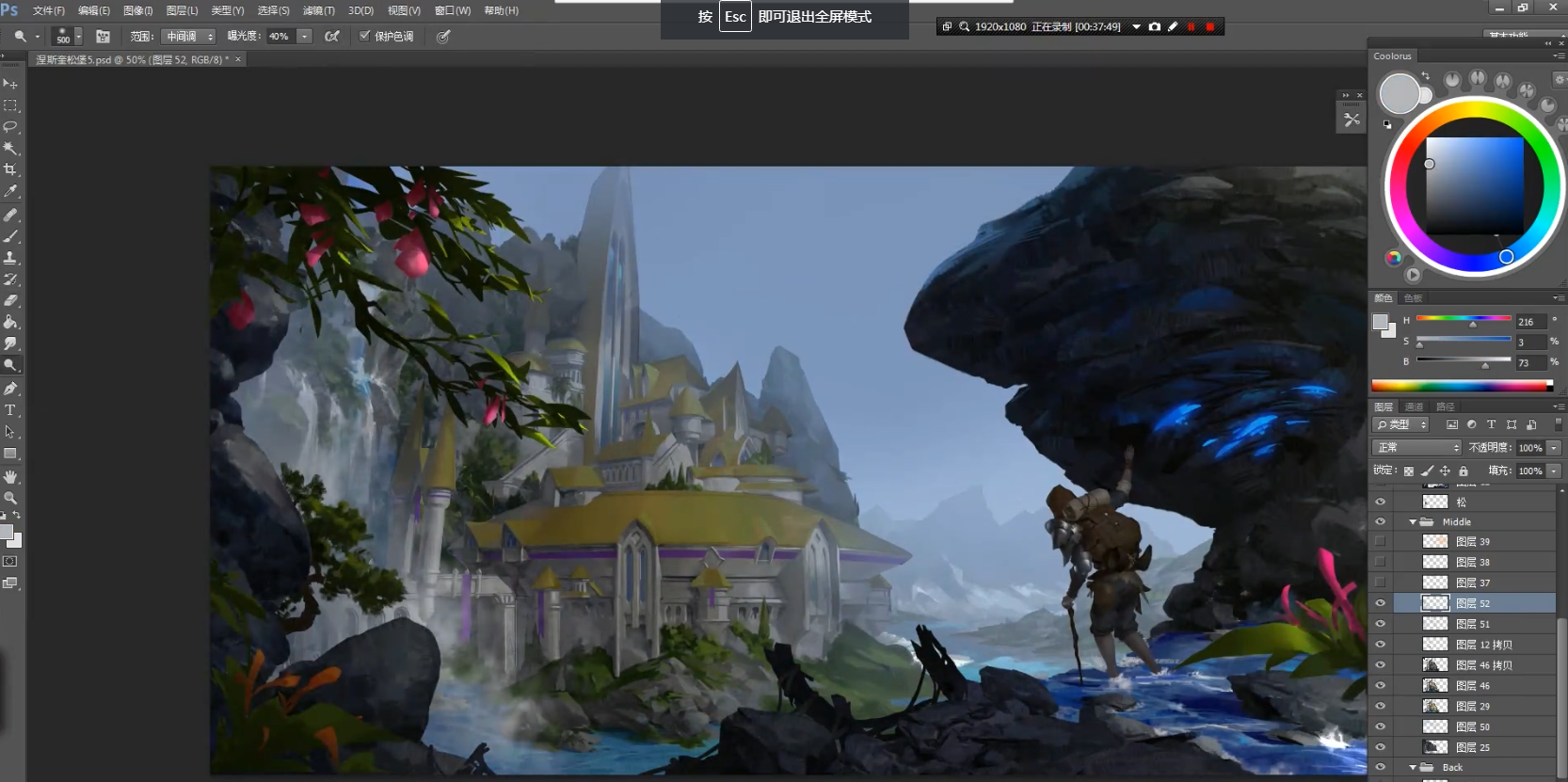Select the Healing Brush tool
This screenshot has height=782, width=1568.
click(10, 215)
